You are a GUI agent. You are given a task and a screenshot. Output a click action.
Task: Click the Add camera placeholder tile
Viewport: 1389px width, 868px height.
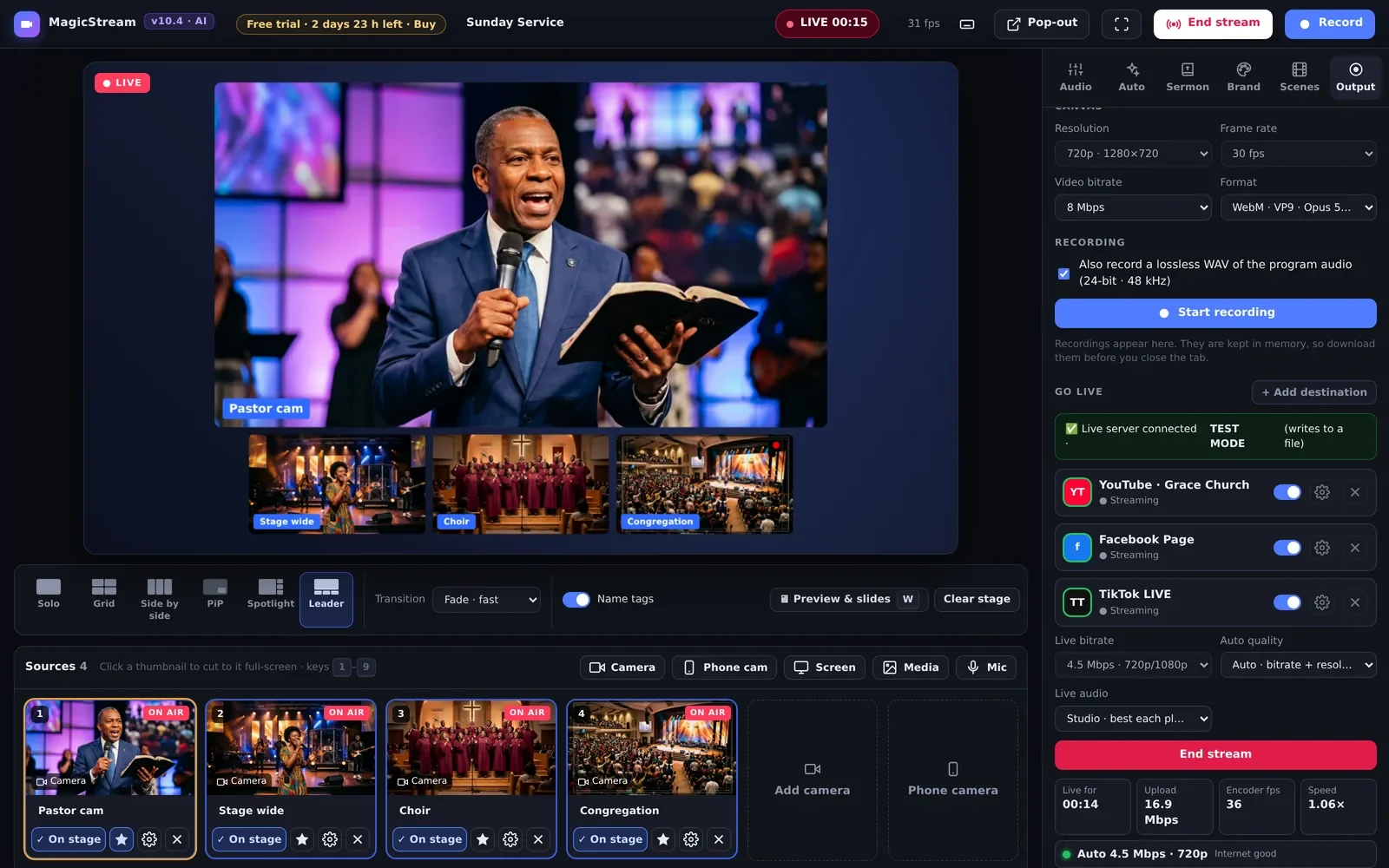click(x=813, y=779)
